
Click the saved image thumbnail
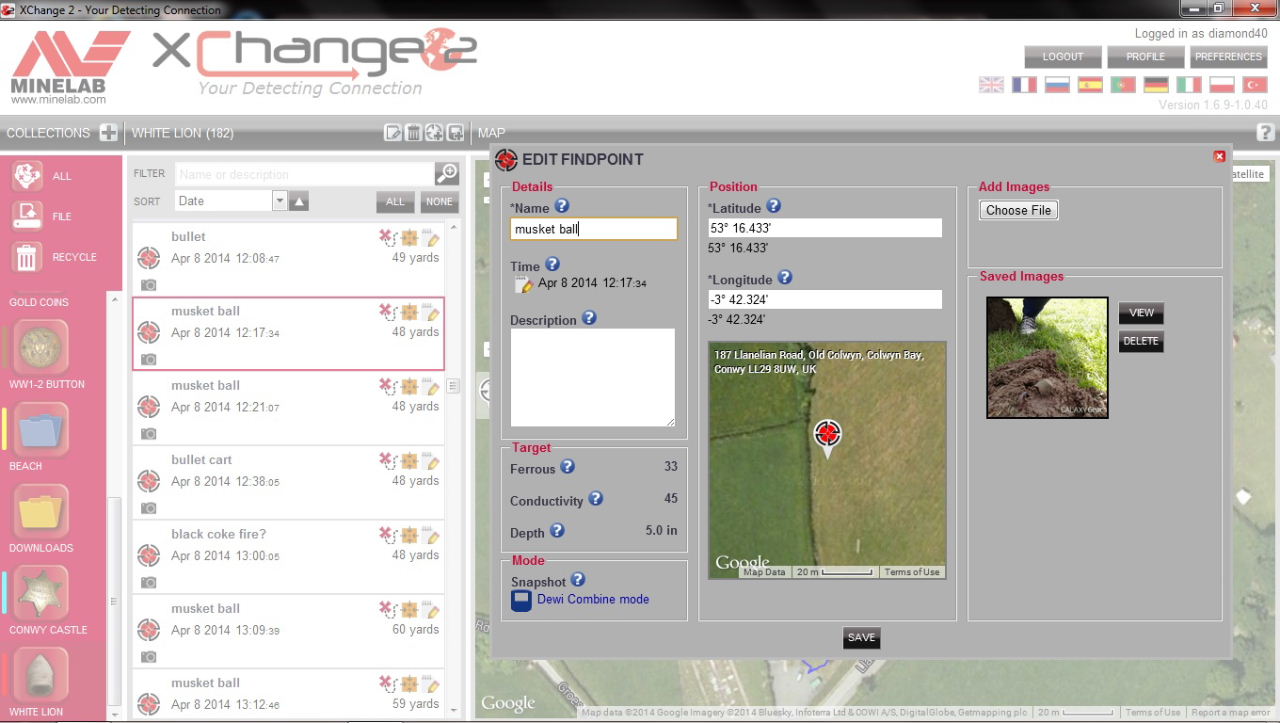click(1047, 357)
